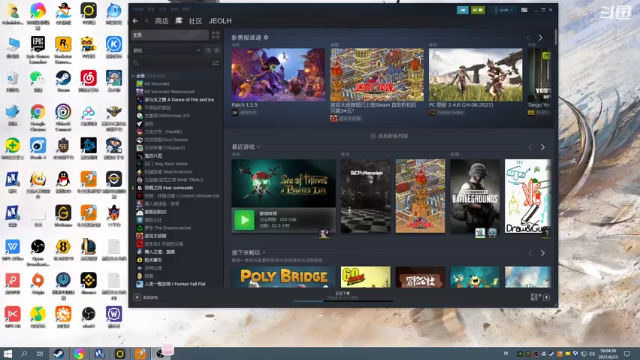Open the Conan Exiles PC update news card

[476, 75]
